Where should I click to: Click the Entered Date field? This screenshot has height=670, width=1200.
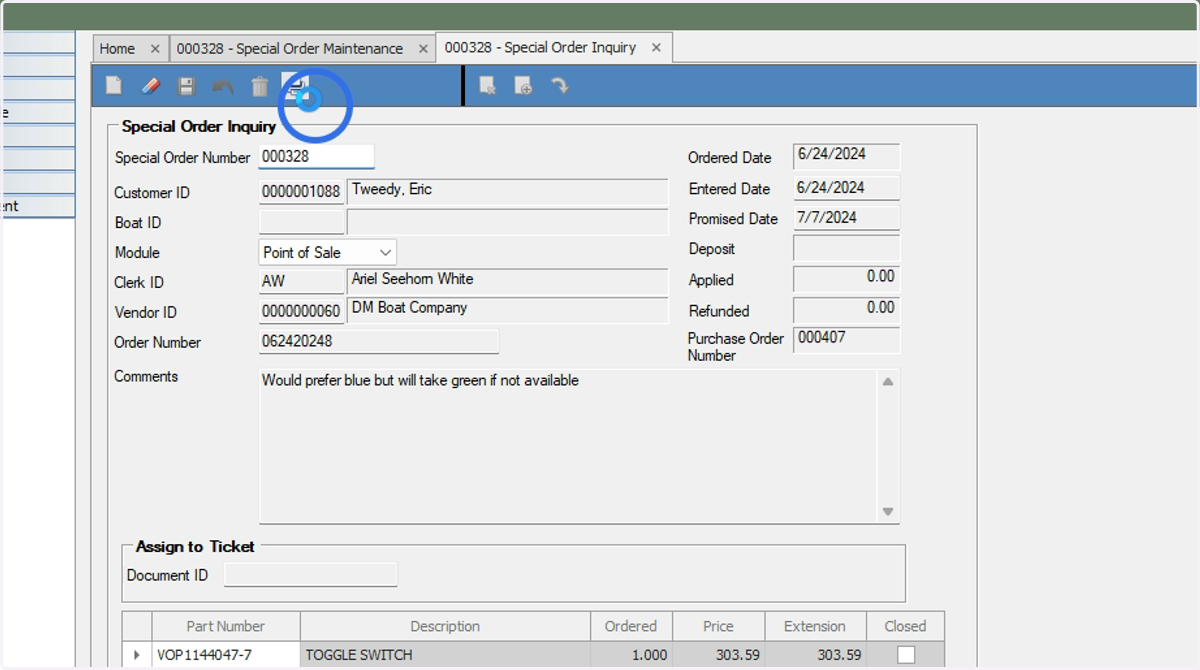pyautogui.click(x=846, y=188)
